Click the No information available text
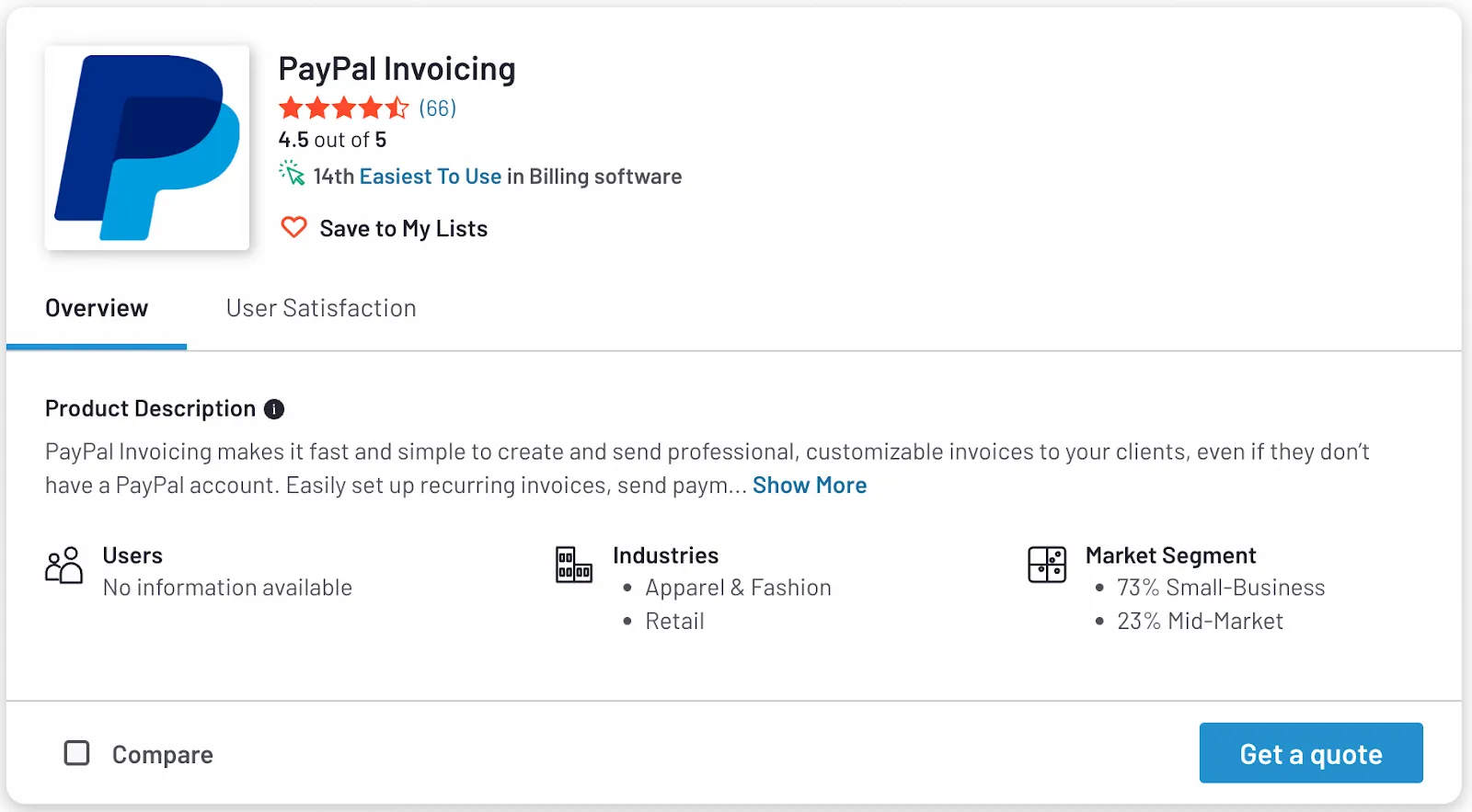 (x=227, y=588)
